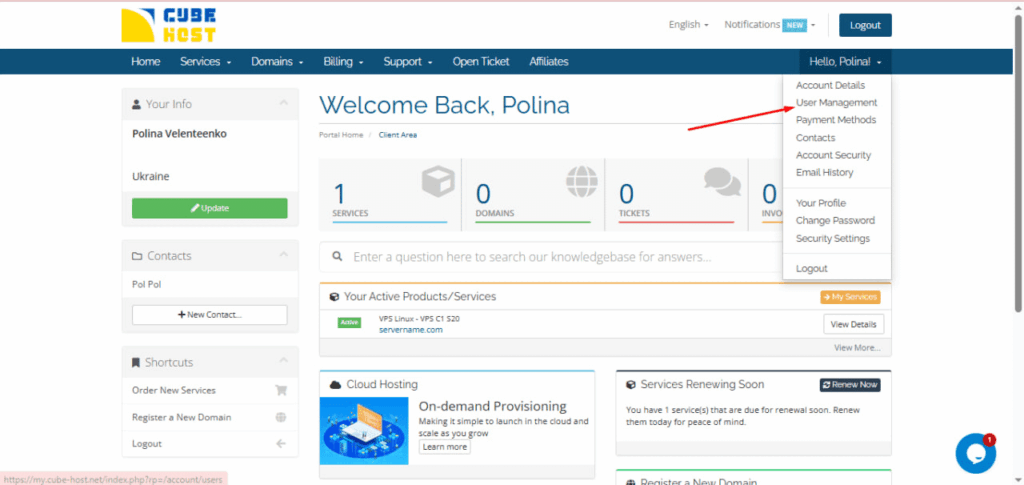Click the services box icon tile

coord(436,183)
